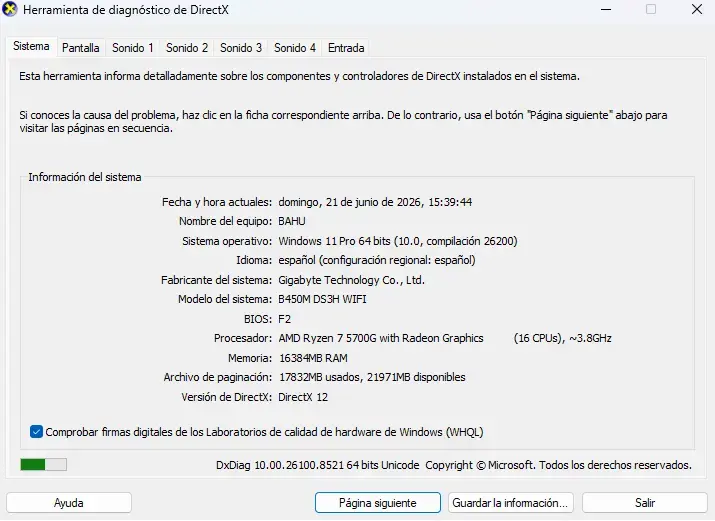The image size is (715, 521).
Task: Open the Sonido 1 tab
Action: tap(133, 48)
